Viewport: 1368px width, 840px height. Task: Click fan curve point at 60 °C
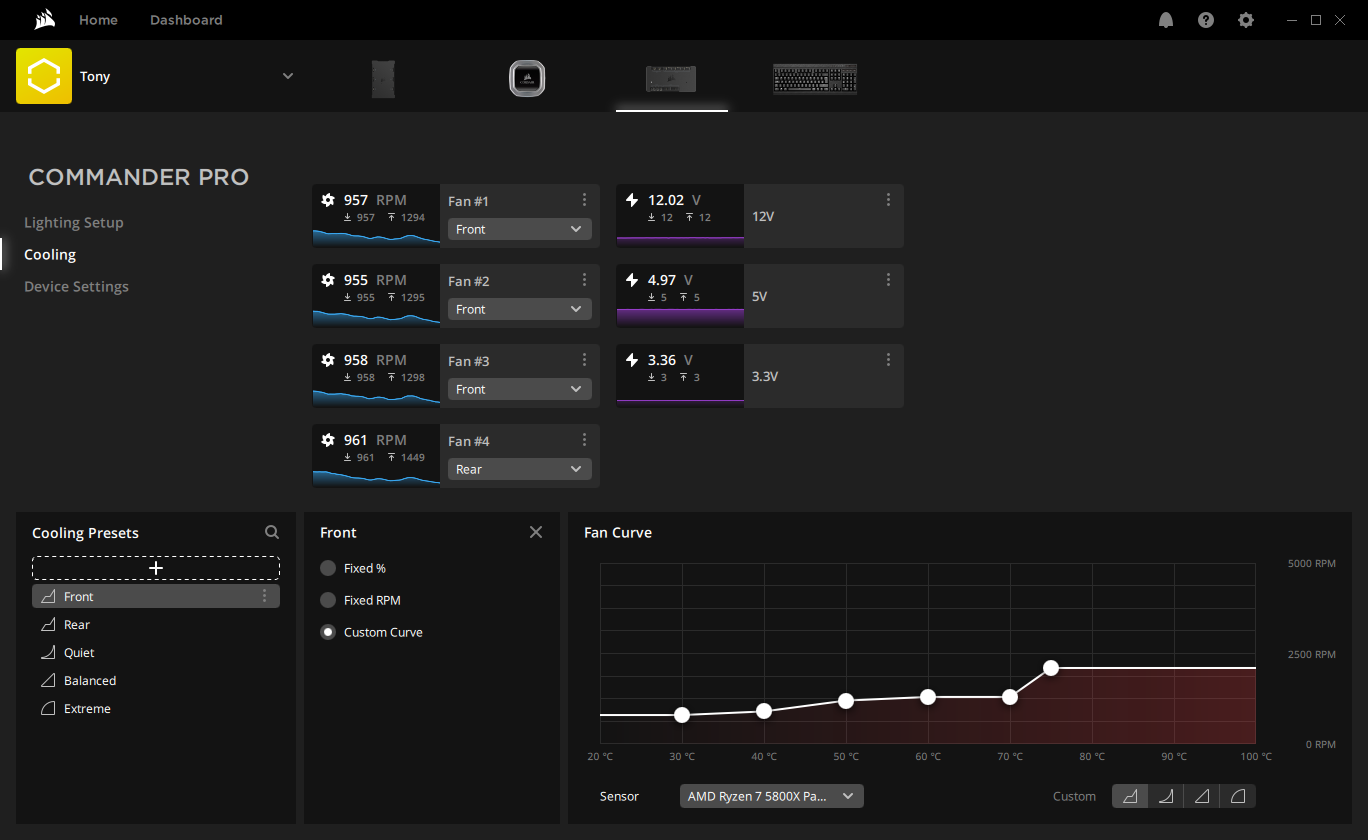(x=928, y=697)
